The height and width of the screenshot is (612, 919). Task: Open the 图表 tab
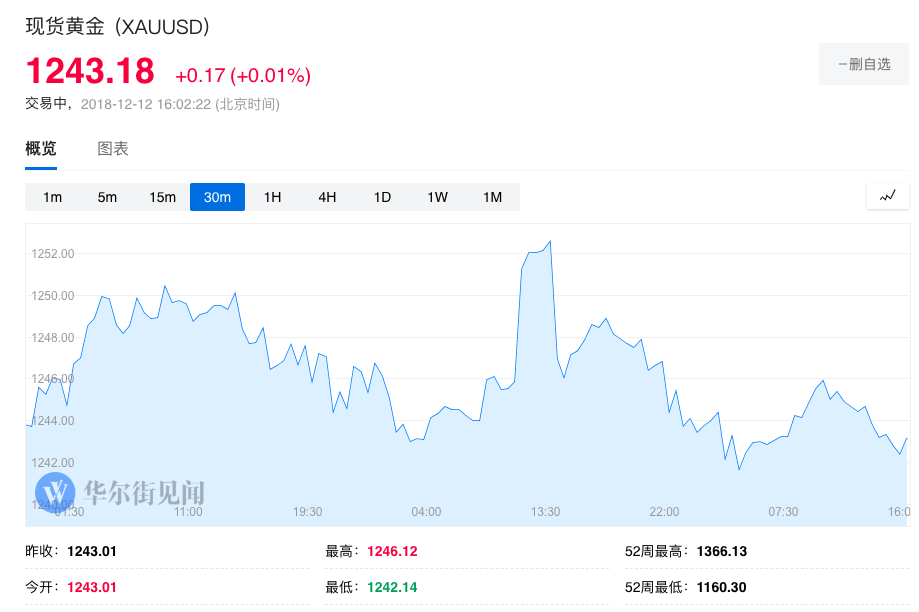coord(113,149)
